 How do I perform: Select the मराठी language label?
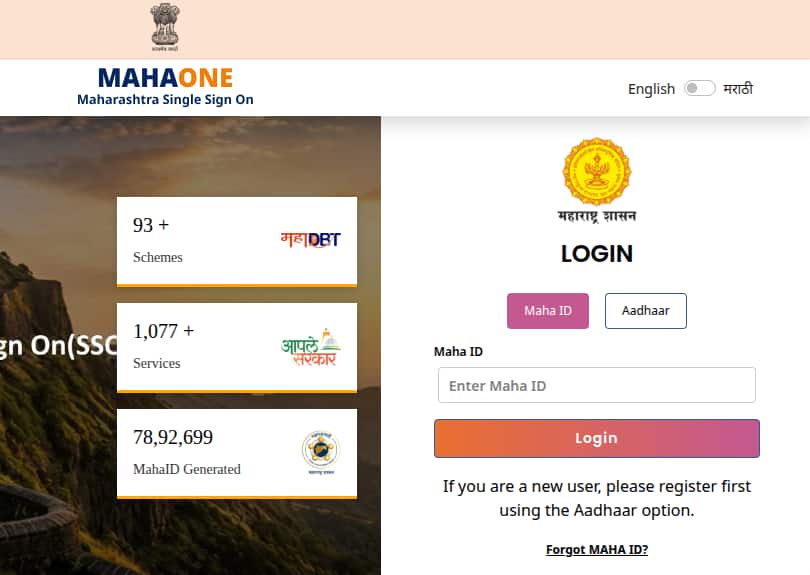(738, 89)
